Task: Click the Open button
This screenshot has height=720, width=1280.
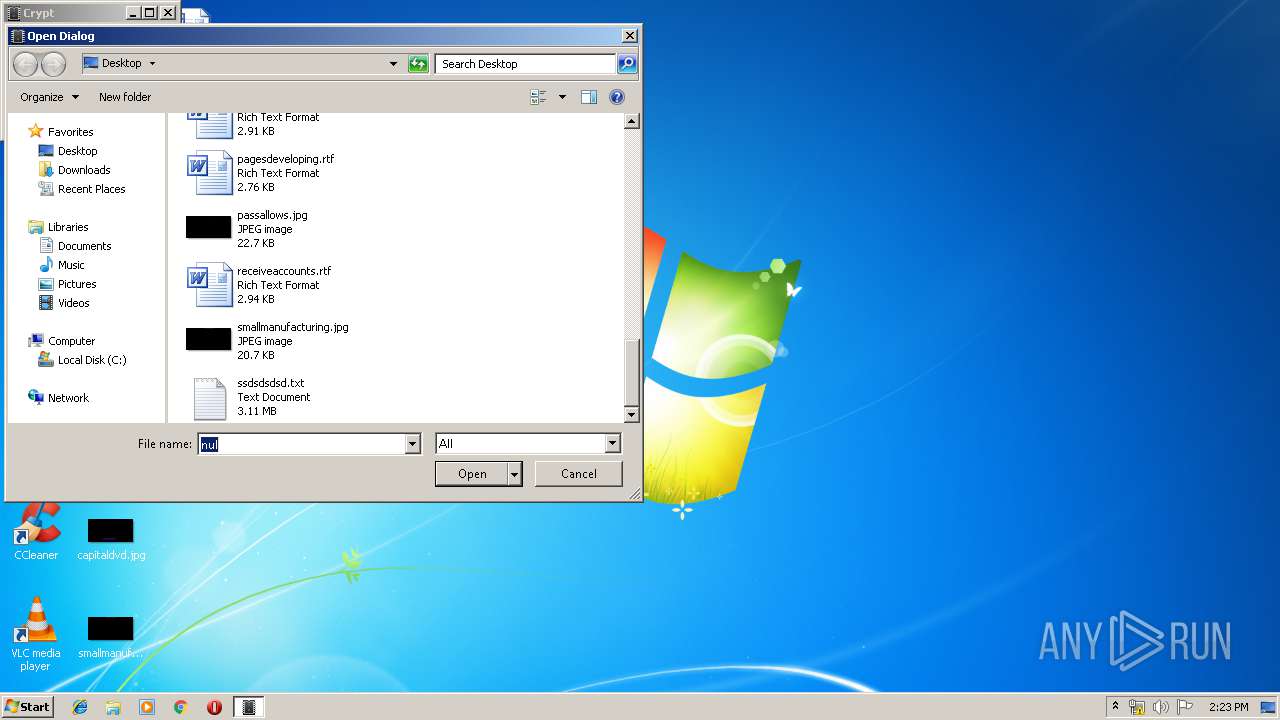Action: pyautogui.click(x=472, y=474)
